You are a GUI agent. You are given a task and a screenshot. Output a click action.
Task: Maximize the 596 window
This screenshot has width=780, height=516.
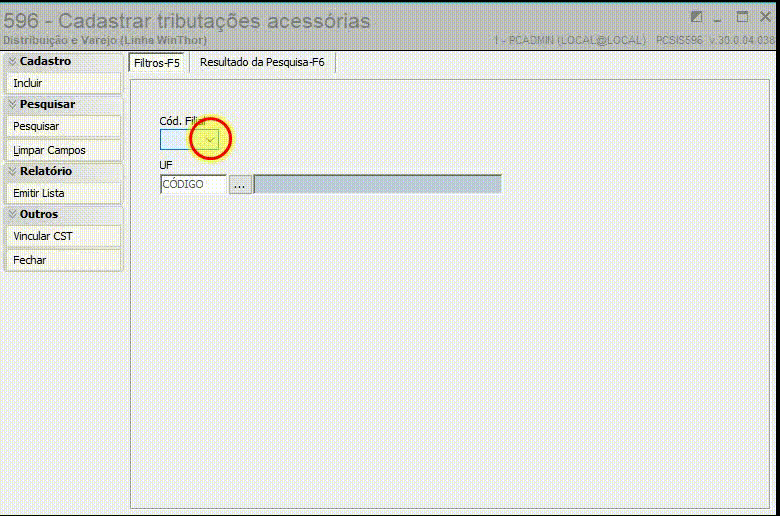742,17
